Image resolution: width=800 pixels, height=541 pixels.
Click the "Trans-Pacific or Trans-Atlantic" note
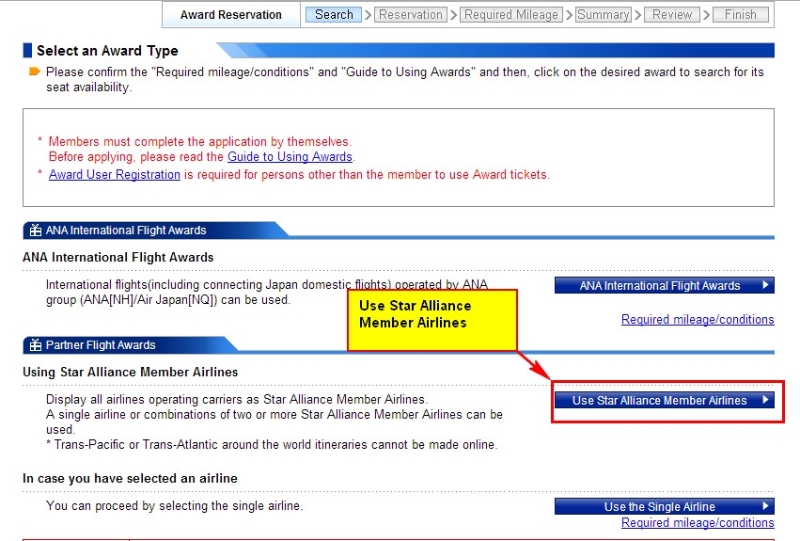click(x=271, y=445)
